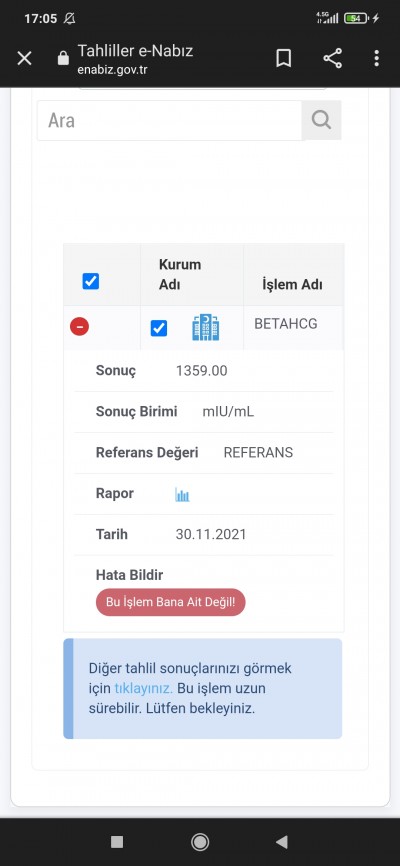Tap the padlock site security icon
The width and height of the screenshot is (400, 866).
64,58
